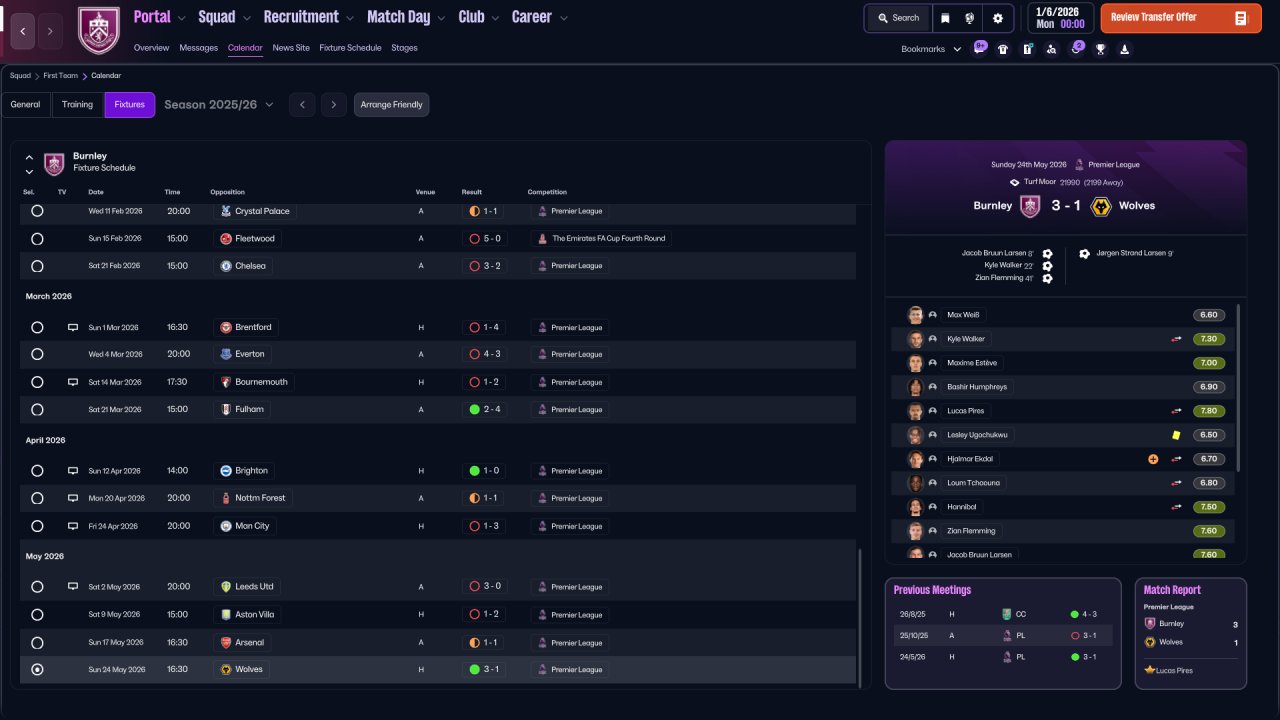Open the Career dropdown menu
The image size is (1280, 720).
(x=540, y=17)
